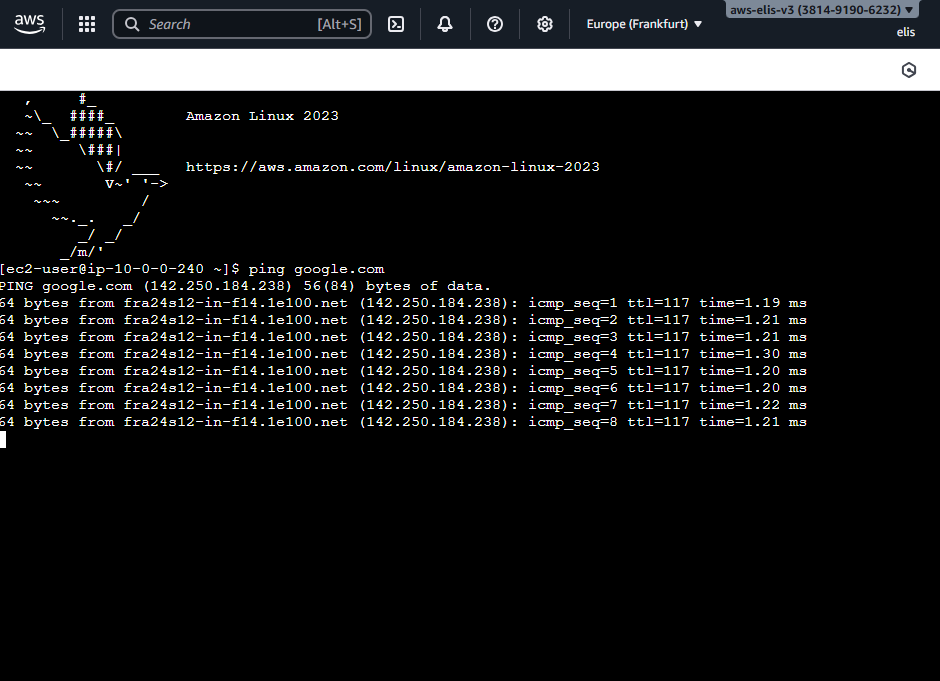The height and width of the screenshot is (681, 940).
Task: Click the [Alt+S] shortcut hint
Action: 339,24
